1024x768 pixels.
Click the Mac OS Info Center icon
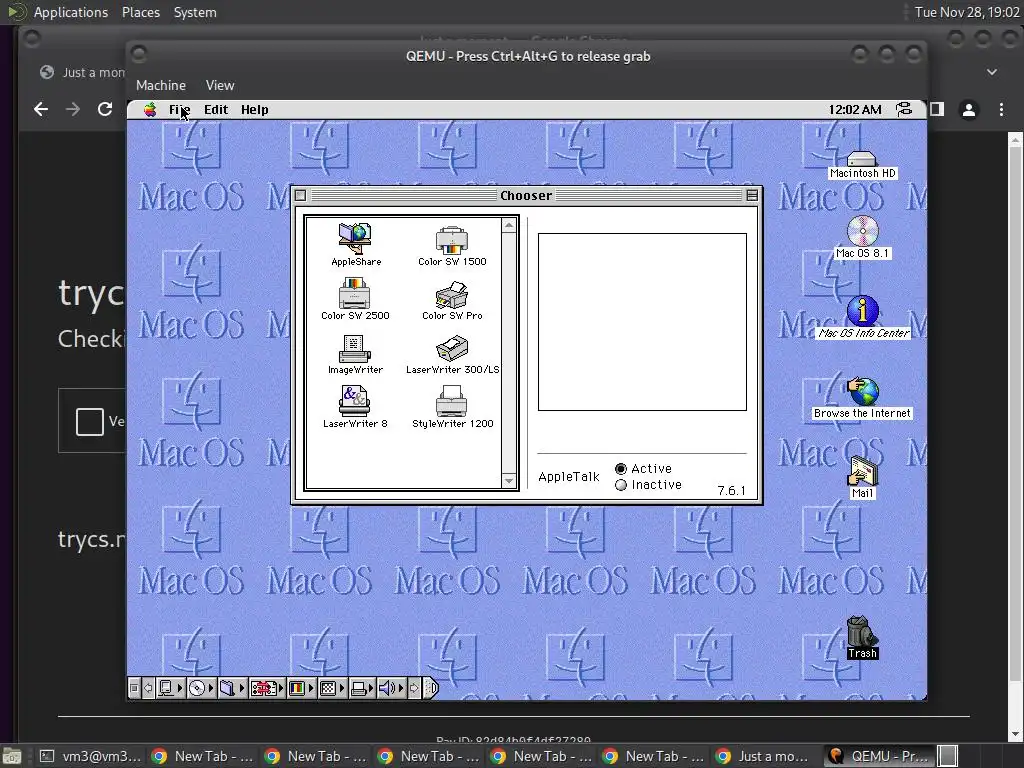coord(863,317)
